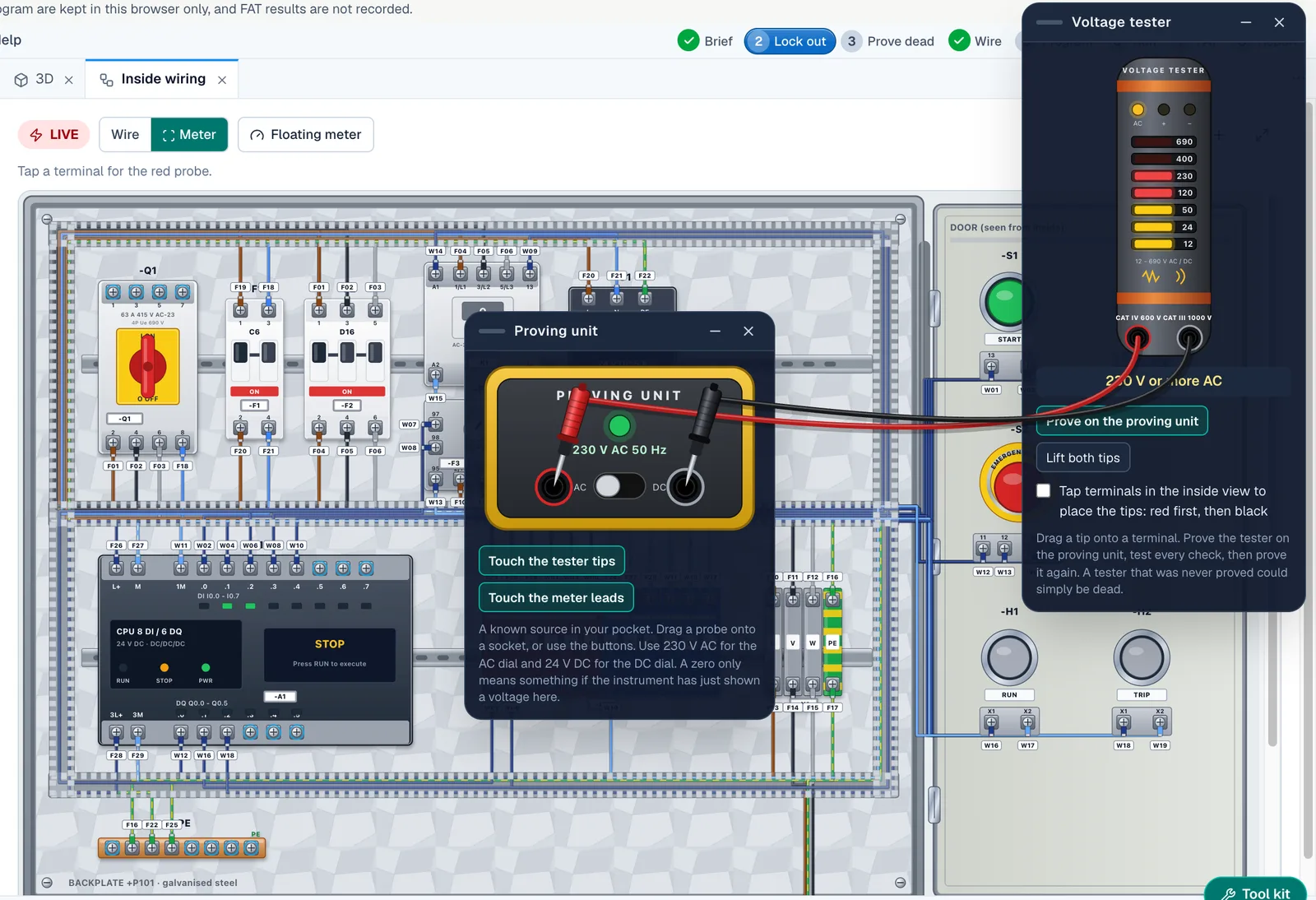This screenshot has height=900, width=1316.
Task: Click the tester's red probe socket
Action: pyautogui.click(x=1138, y=337)
